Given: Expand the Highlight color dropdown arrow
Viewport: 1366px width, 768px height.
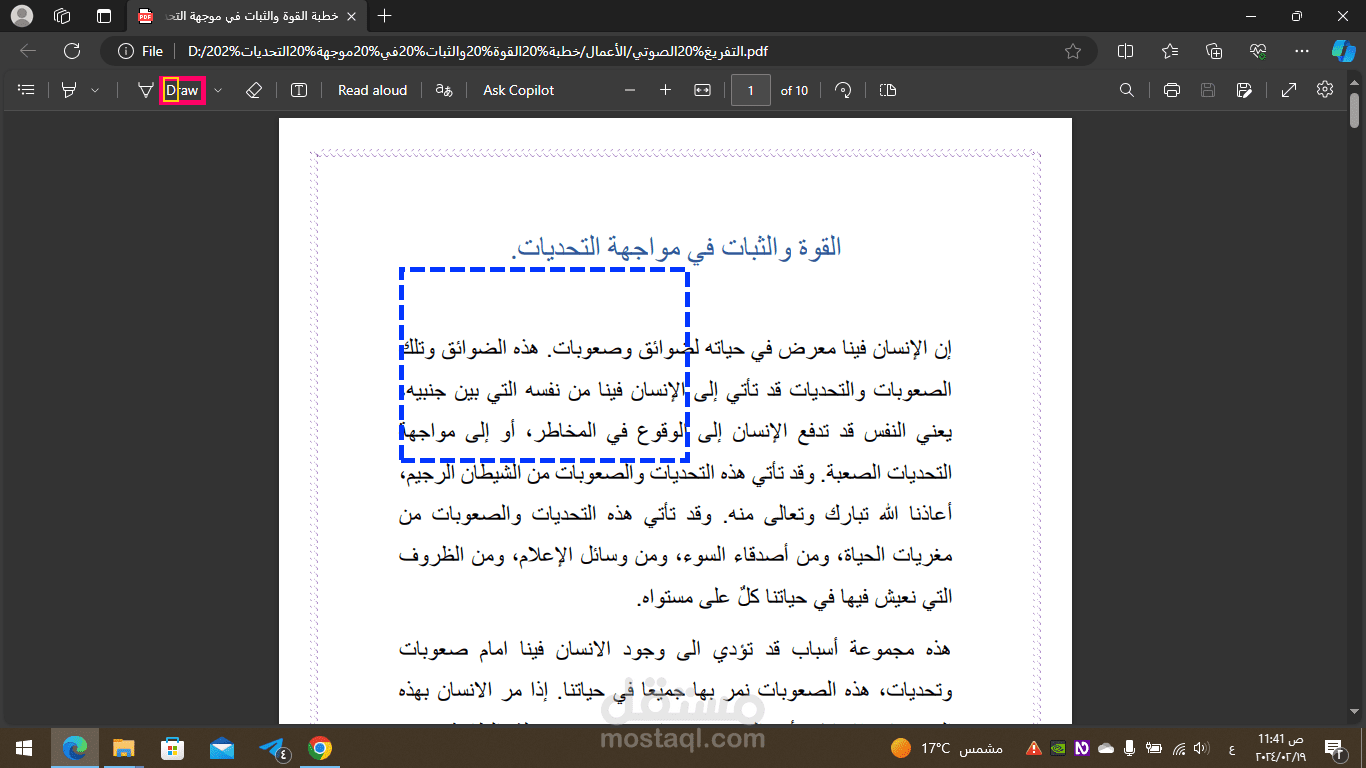Looking at the screenshot, I should pyautogui.click(x=95, y=90).
